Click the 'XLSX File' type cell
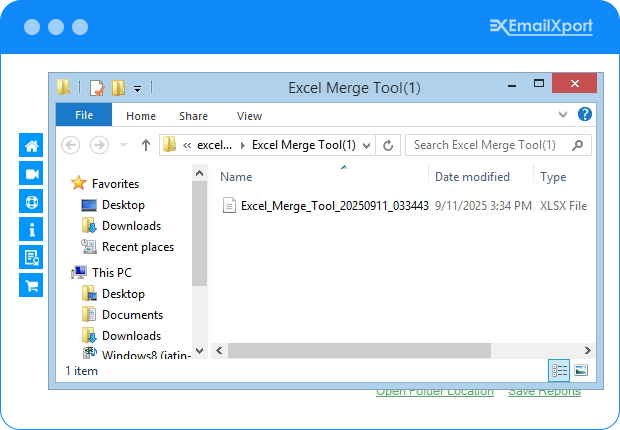Viewport: 620px width, 430px height. pyautogui.click(x=563, y=206)
